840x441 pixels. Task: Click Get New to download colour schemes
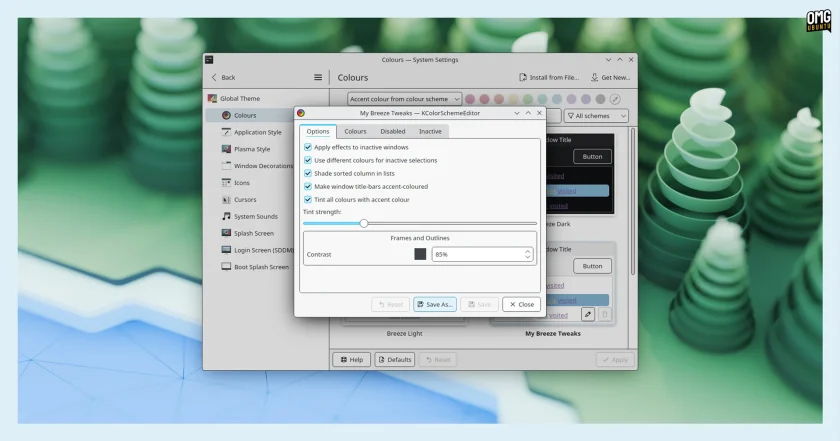click(x=610, y=77)
